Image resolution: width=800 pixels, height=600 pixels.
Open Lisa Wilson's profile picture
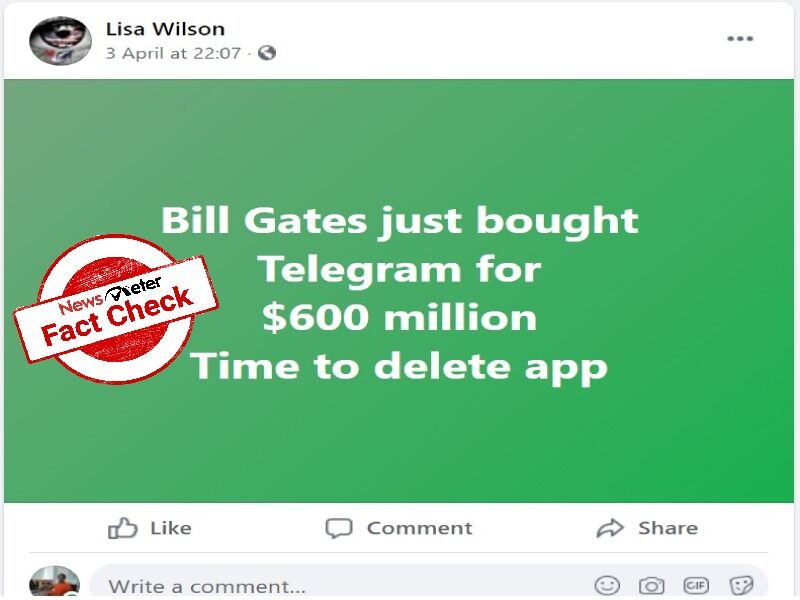pos(60,41)
